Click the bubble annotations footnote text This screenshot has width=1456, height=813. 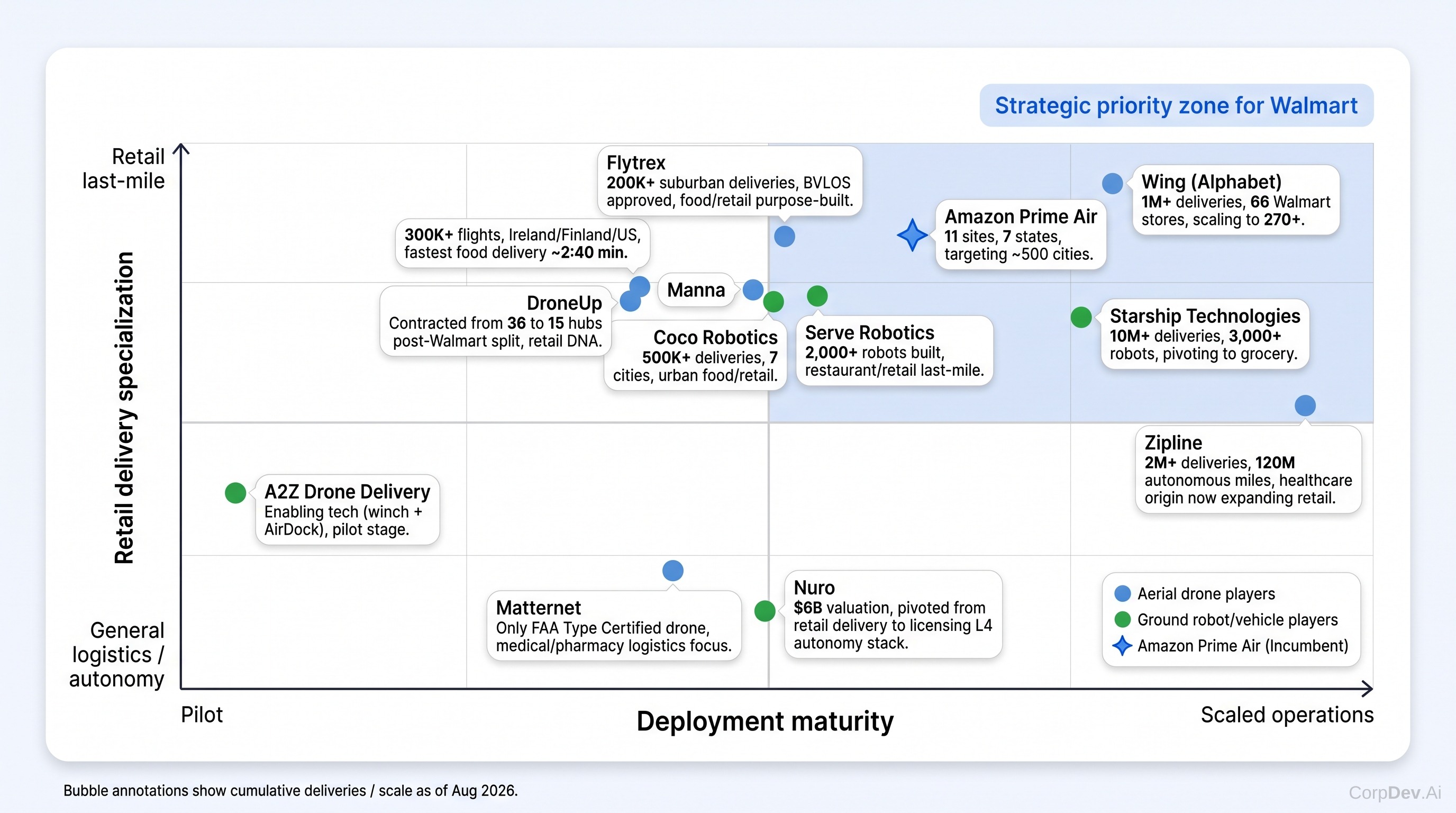coord(290,790)
